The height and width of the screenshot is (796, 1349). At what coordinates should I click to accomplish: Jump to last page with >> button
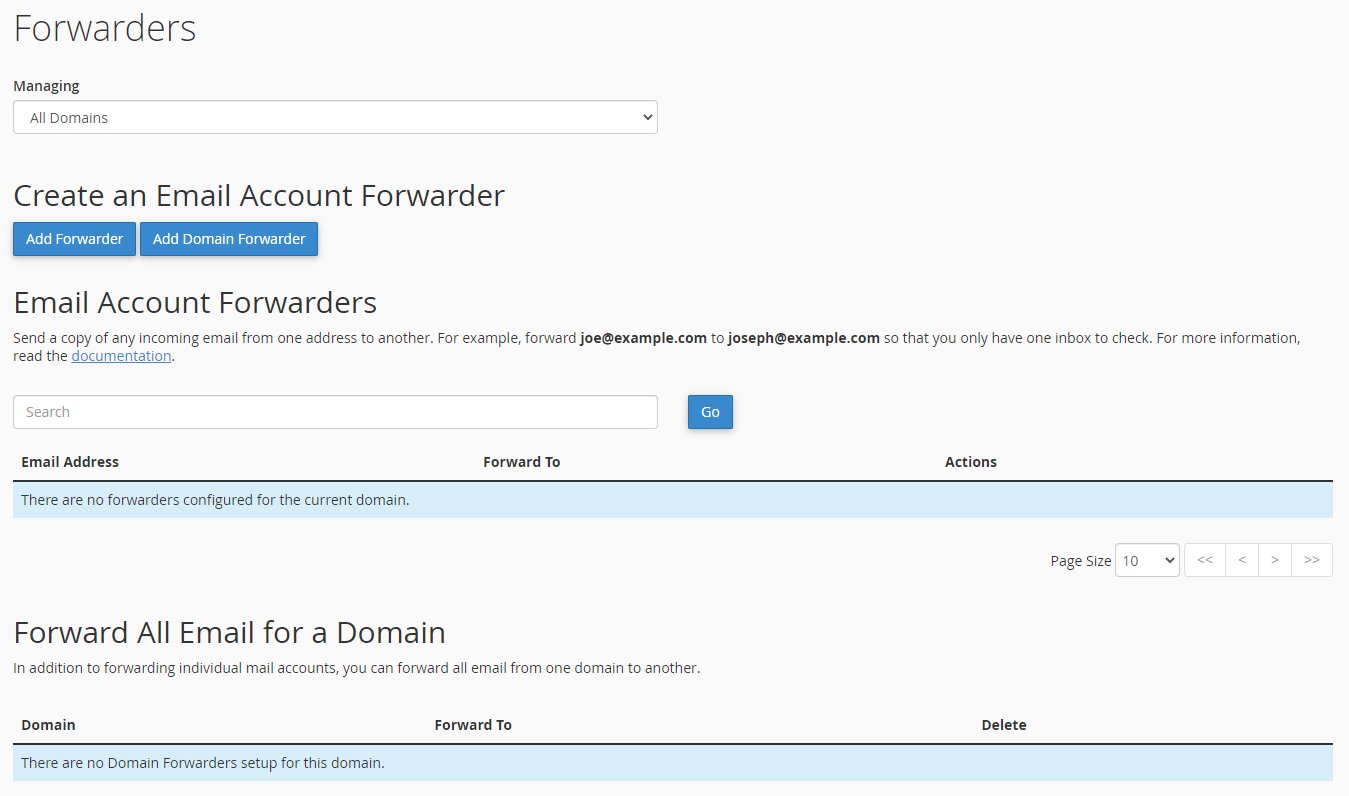click(1312, 560)
